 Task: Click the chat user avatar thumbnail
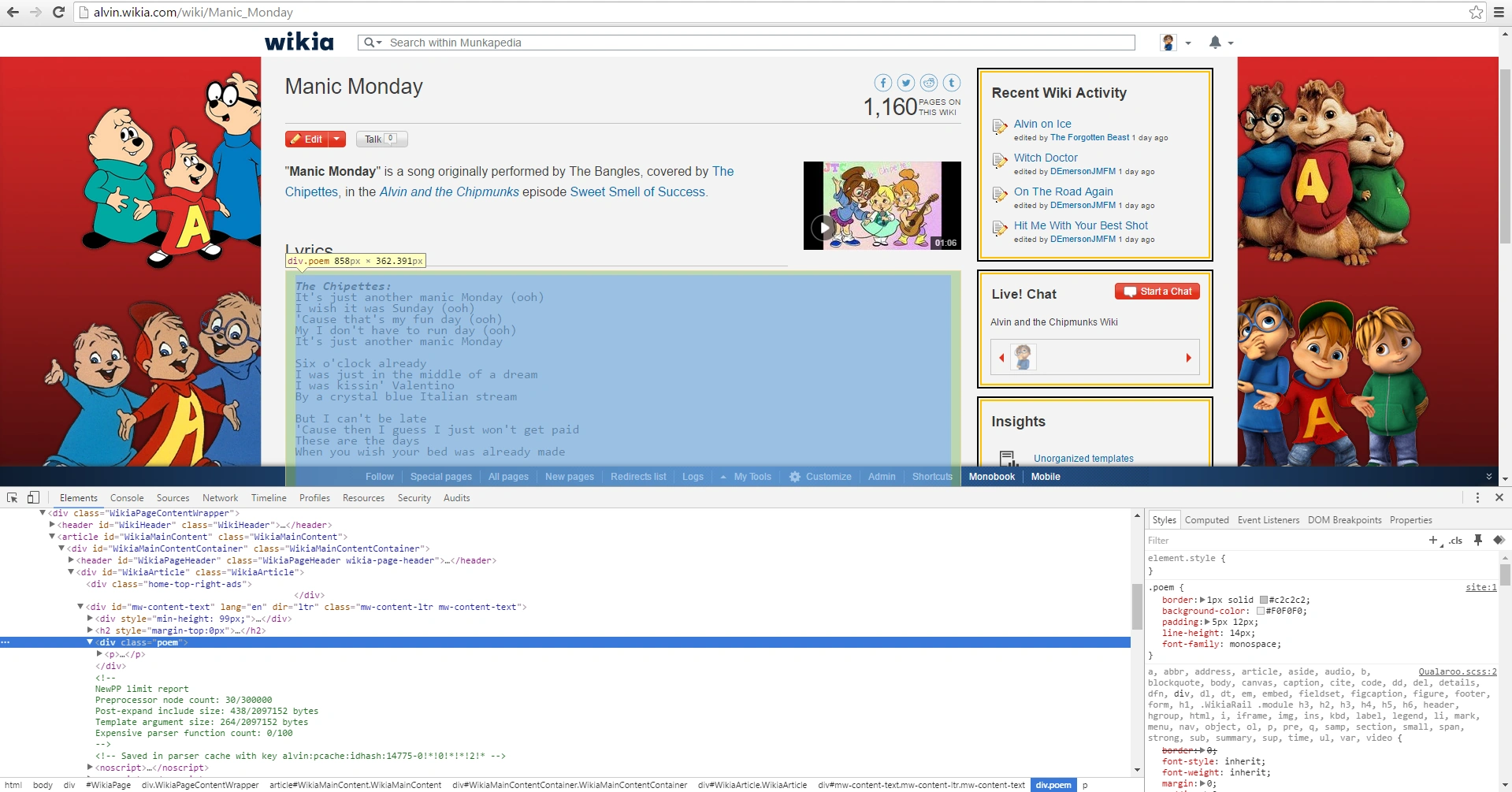pos(1023,357)
